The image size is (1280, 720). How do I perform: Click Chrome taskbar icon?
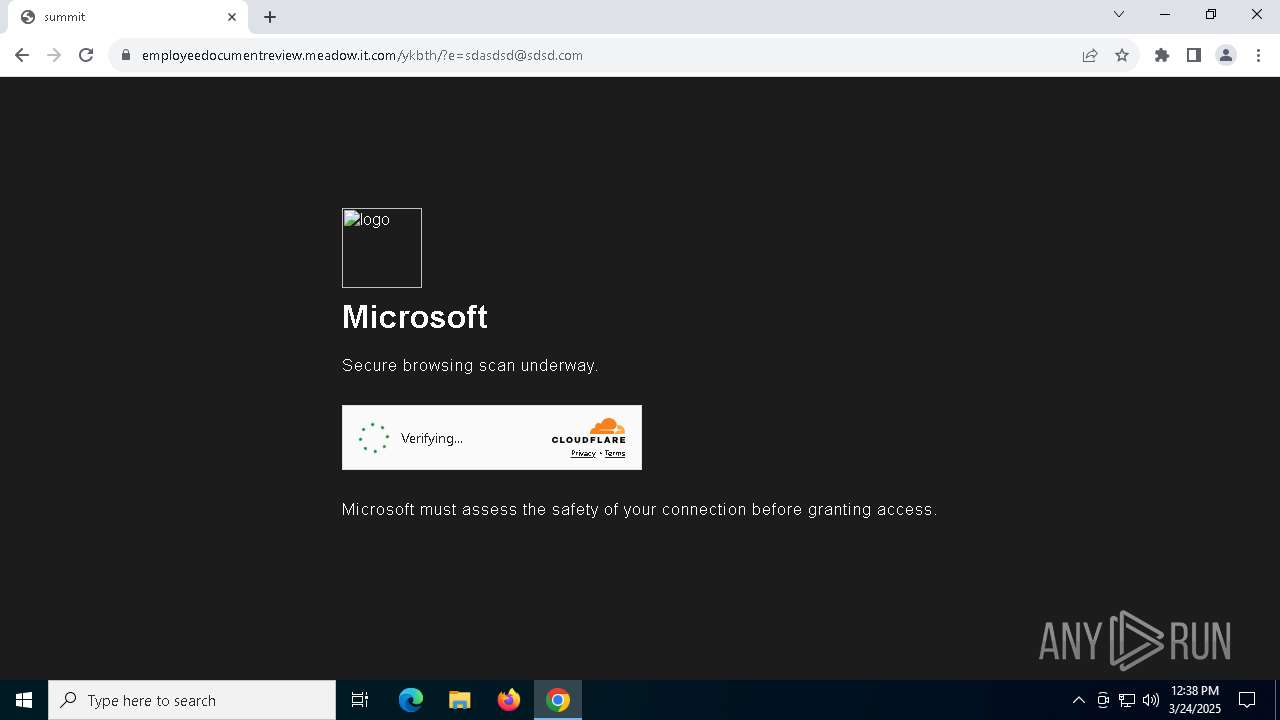tap(558, 700)
